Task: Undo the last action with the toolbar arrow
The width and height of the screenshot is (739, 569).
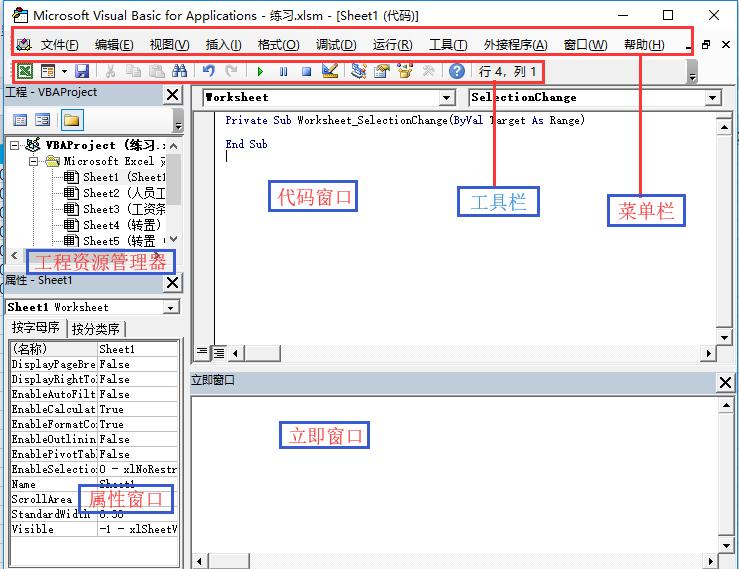Action: click(x=209, y=71)
